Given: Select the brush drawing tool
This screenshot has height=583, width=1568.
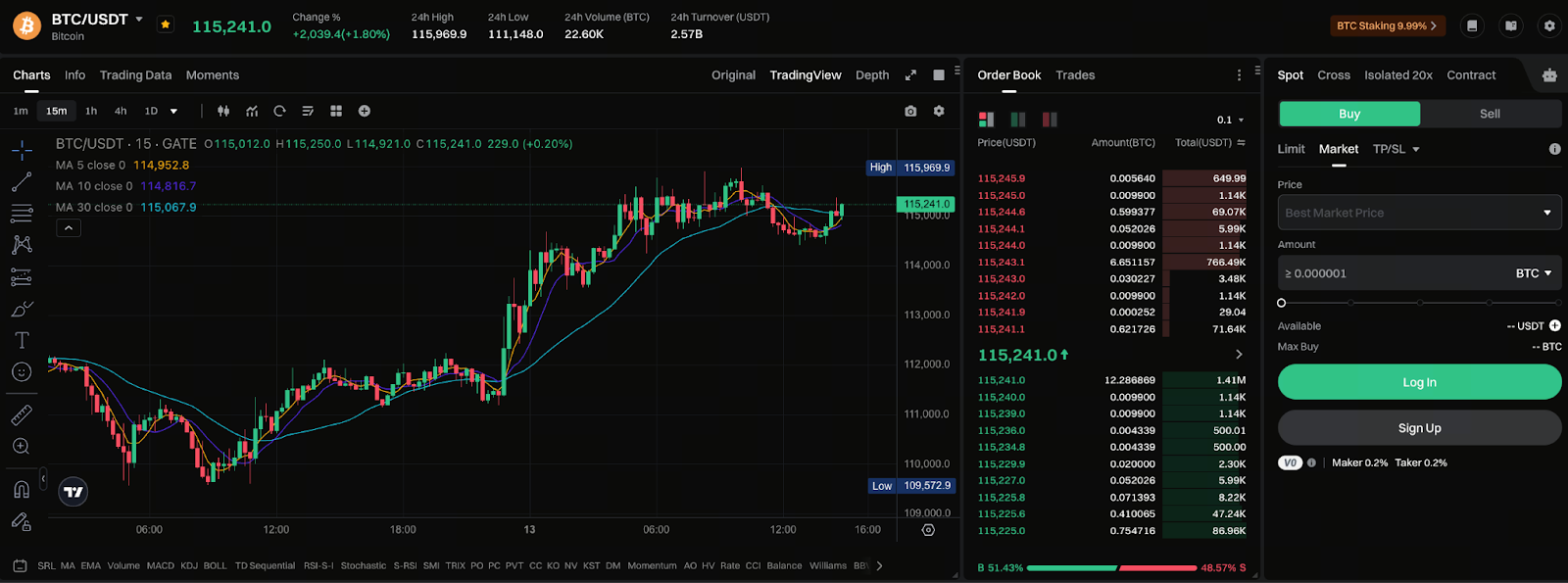Looking at the screenshot, I should tap(22, 309).
